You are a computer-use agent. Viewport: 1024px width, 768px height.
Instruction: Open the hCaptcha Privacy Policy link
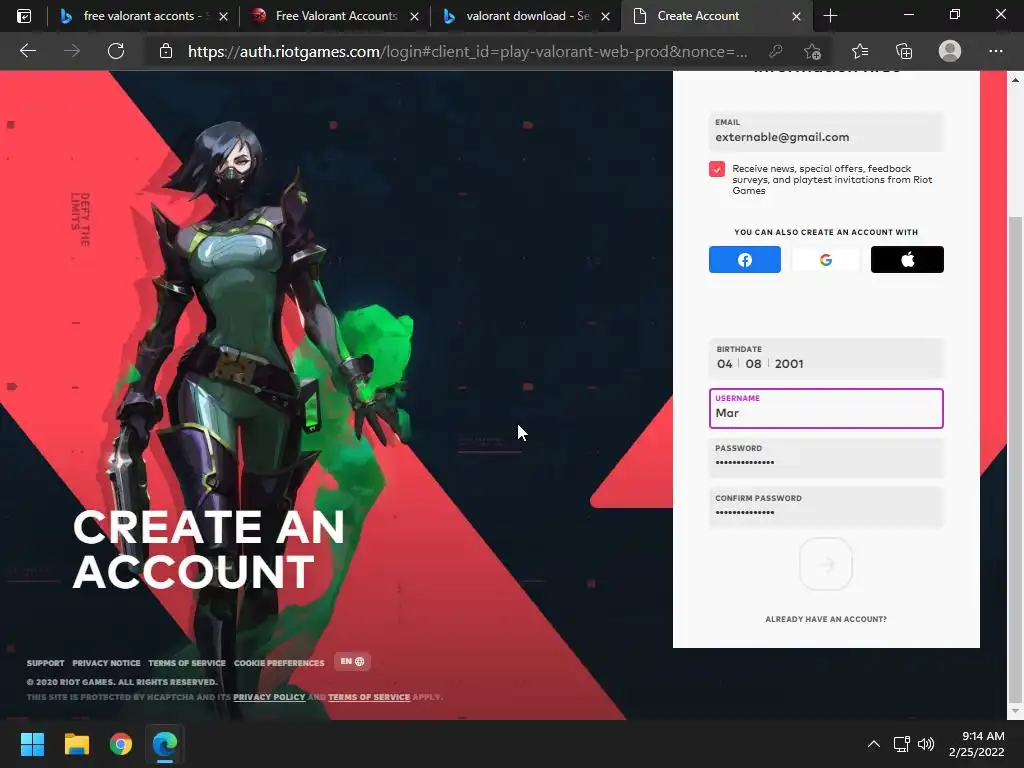[x=269, y=697]
